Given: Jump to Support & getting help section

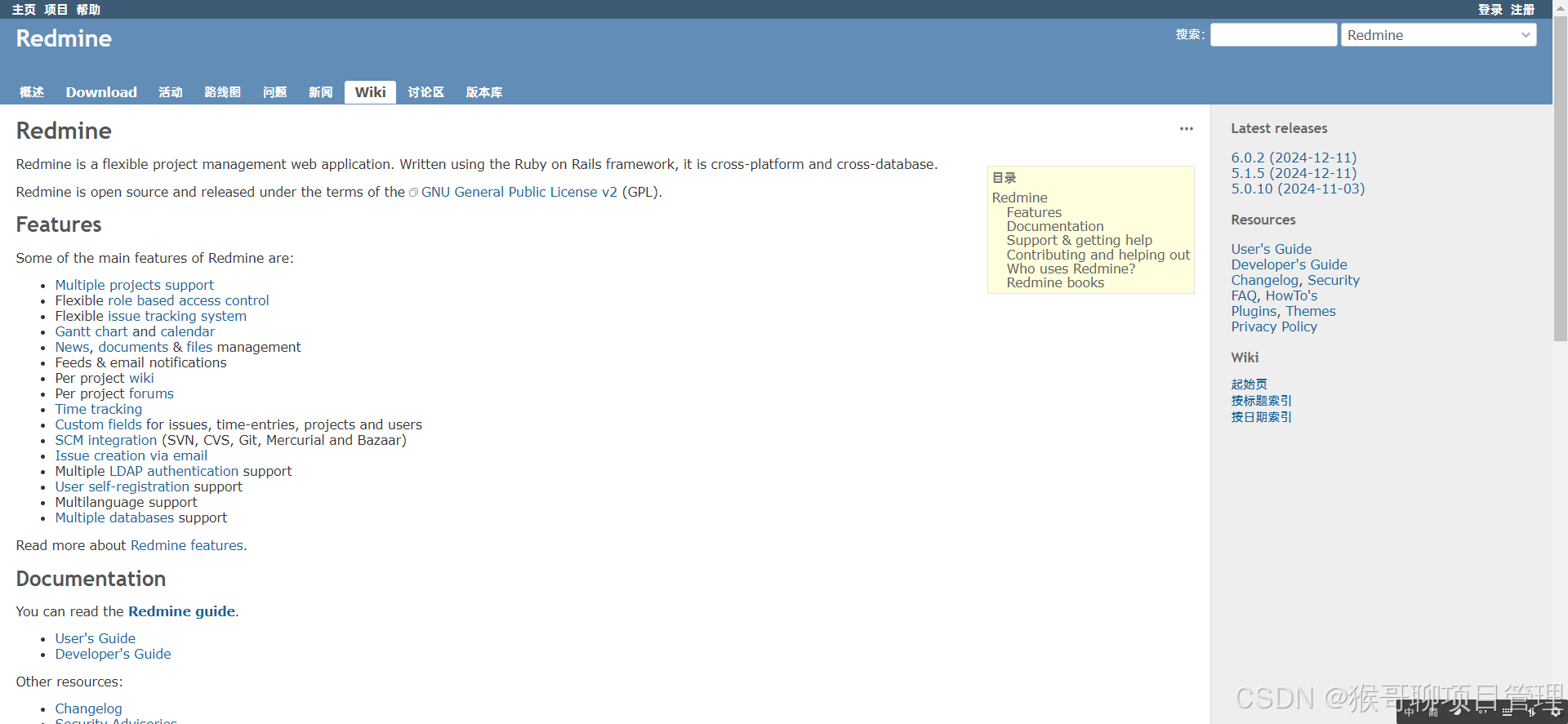Looking at the screenshot, I should [1080, 240].
